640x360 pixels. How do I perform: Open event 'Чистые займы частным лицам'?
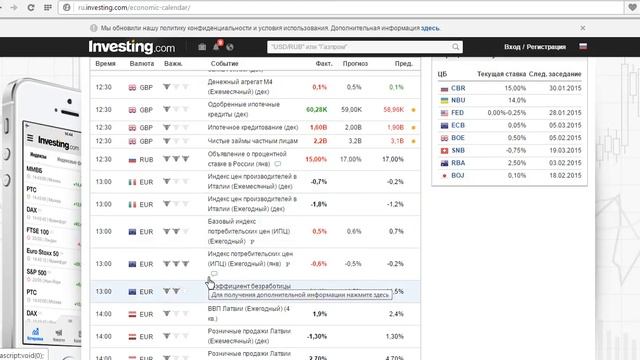[x=253, y=141]
